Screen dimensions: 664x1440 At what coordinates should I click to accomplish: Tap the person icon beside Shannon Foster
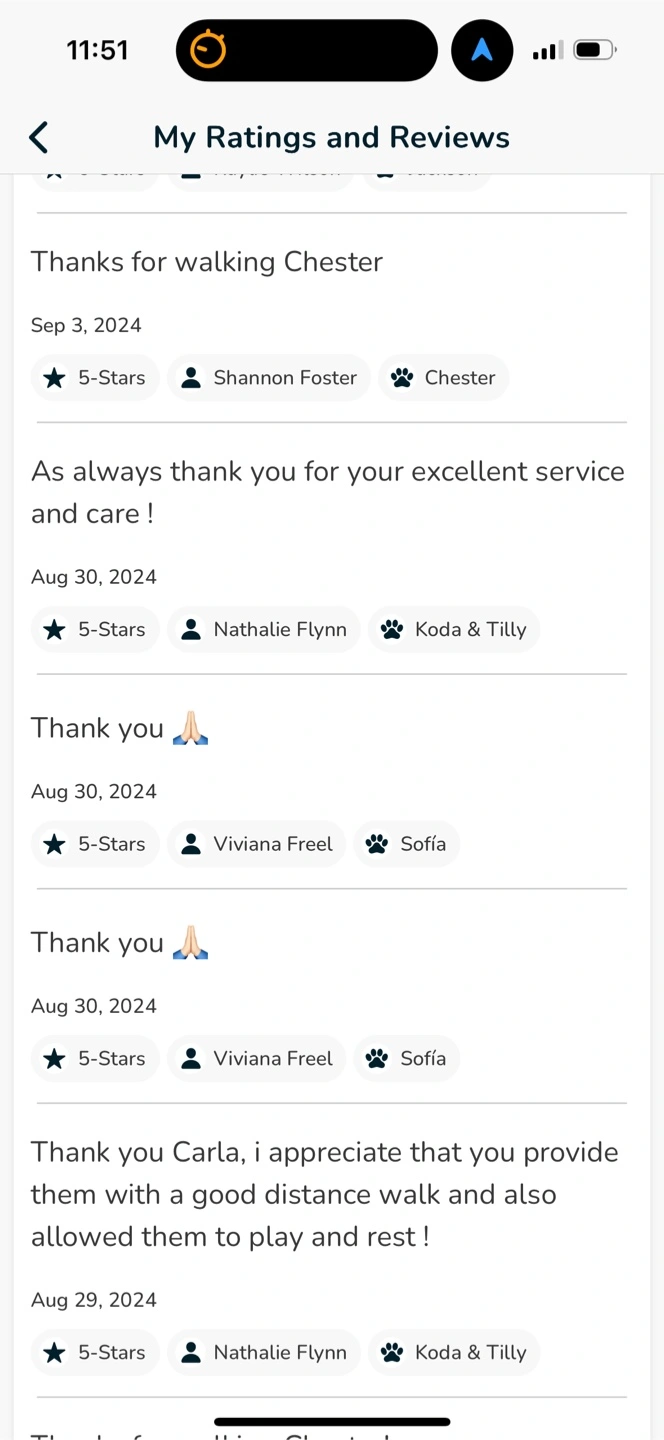tap(190, 378)
